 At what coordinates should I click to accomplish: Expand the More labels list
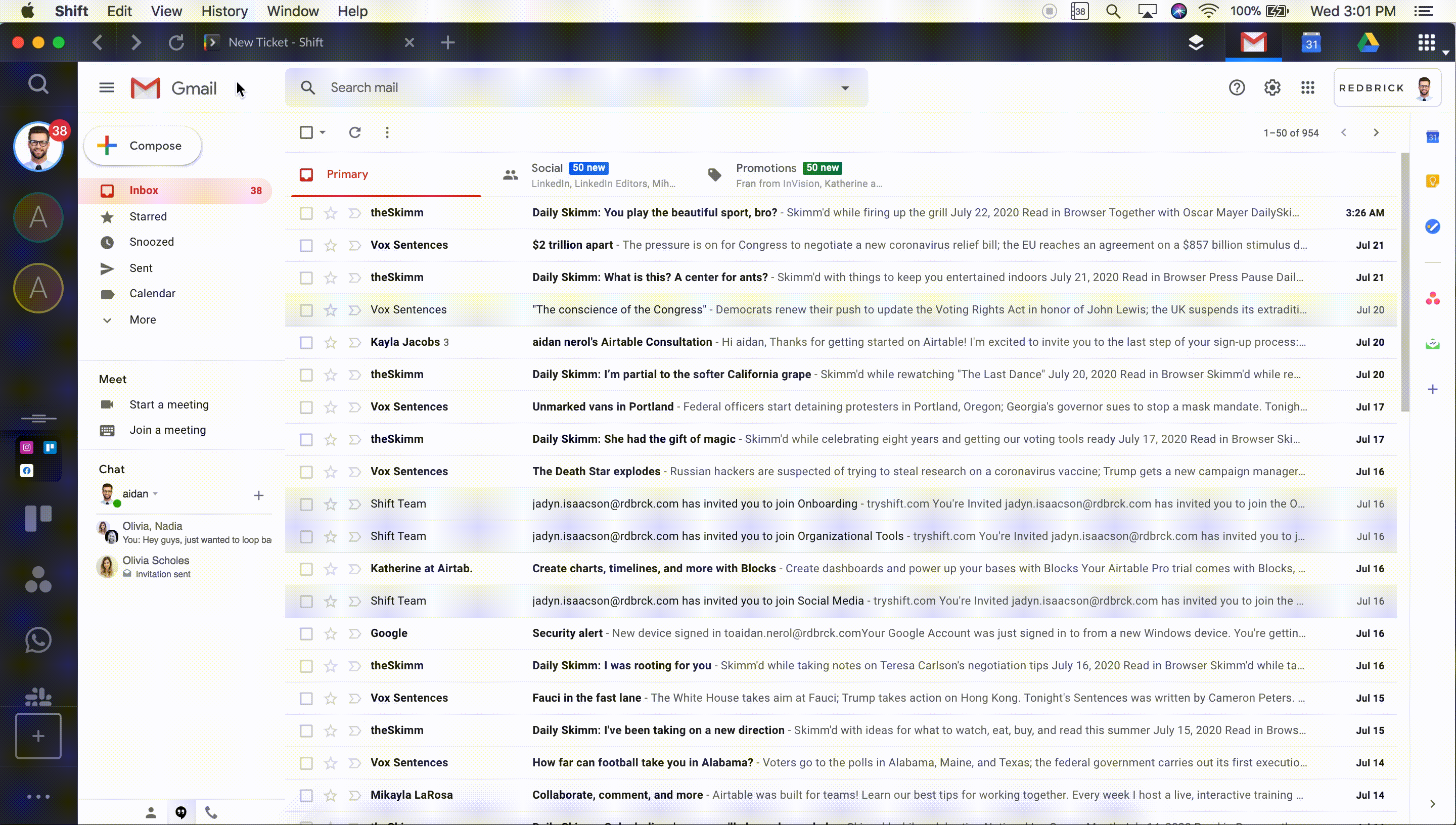click(142, 319)
